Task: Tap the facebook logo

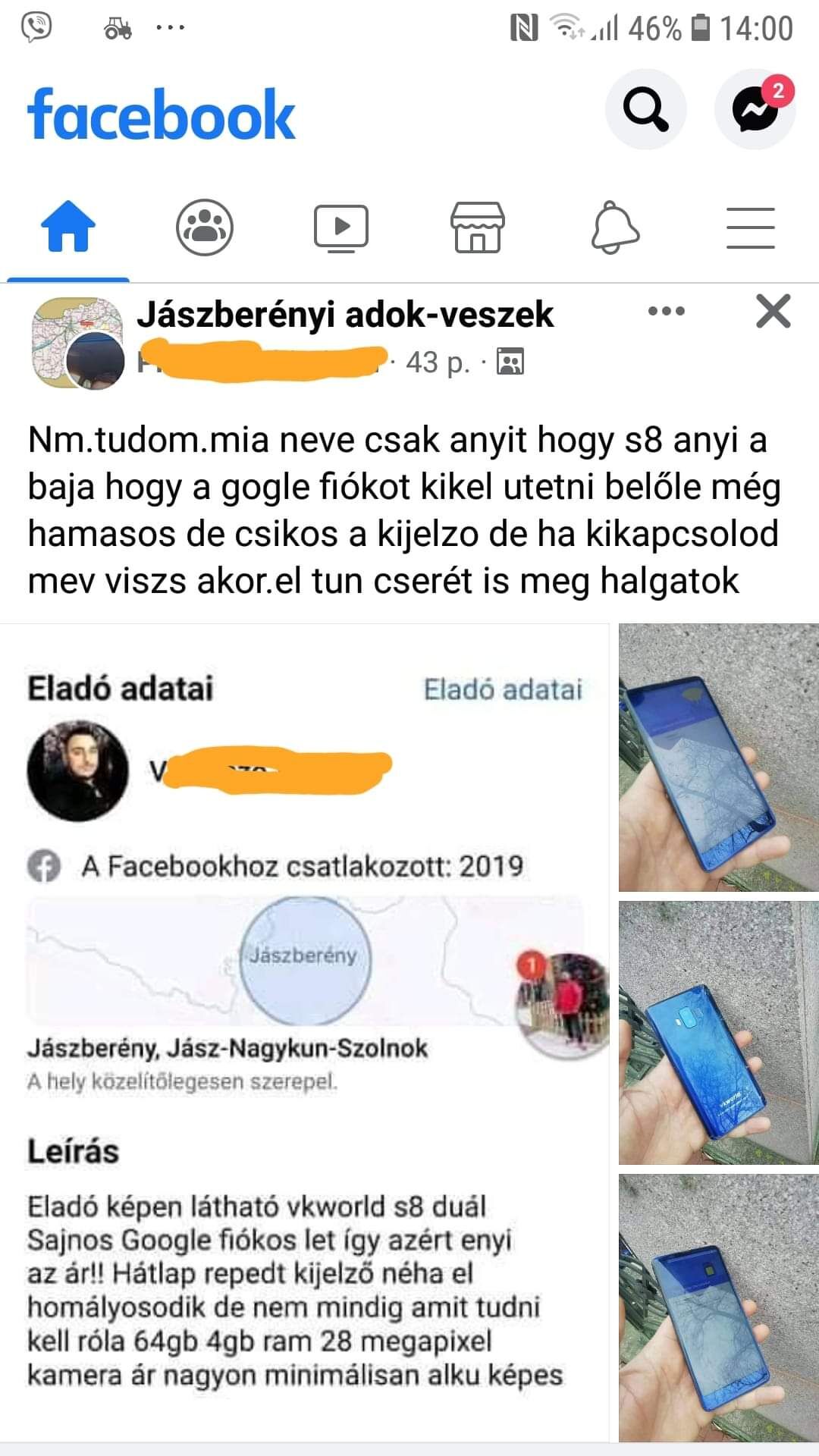Action: click(161, 115)
